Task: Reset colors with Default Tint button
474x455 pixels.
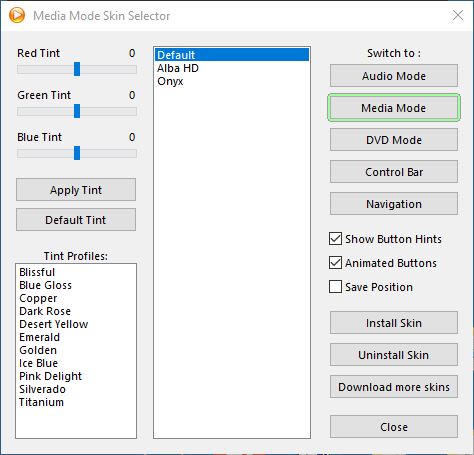Action: pyautogui.click(x=76, y=220)
